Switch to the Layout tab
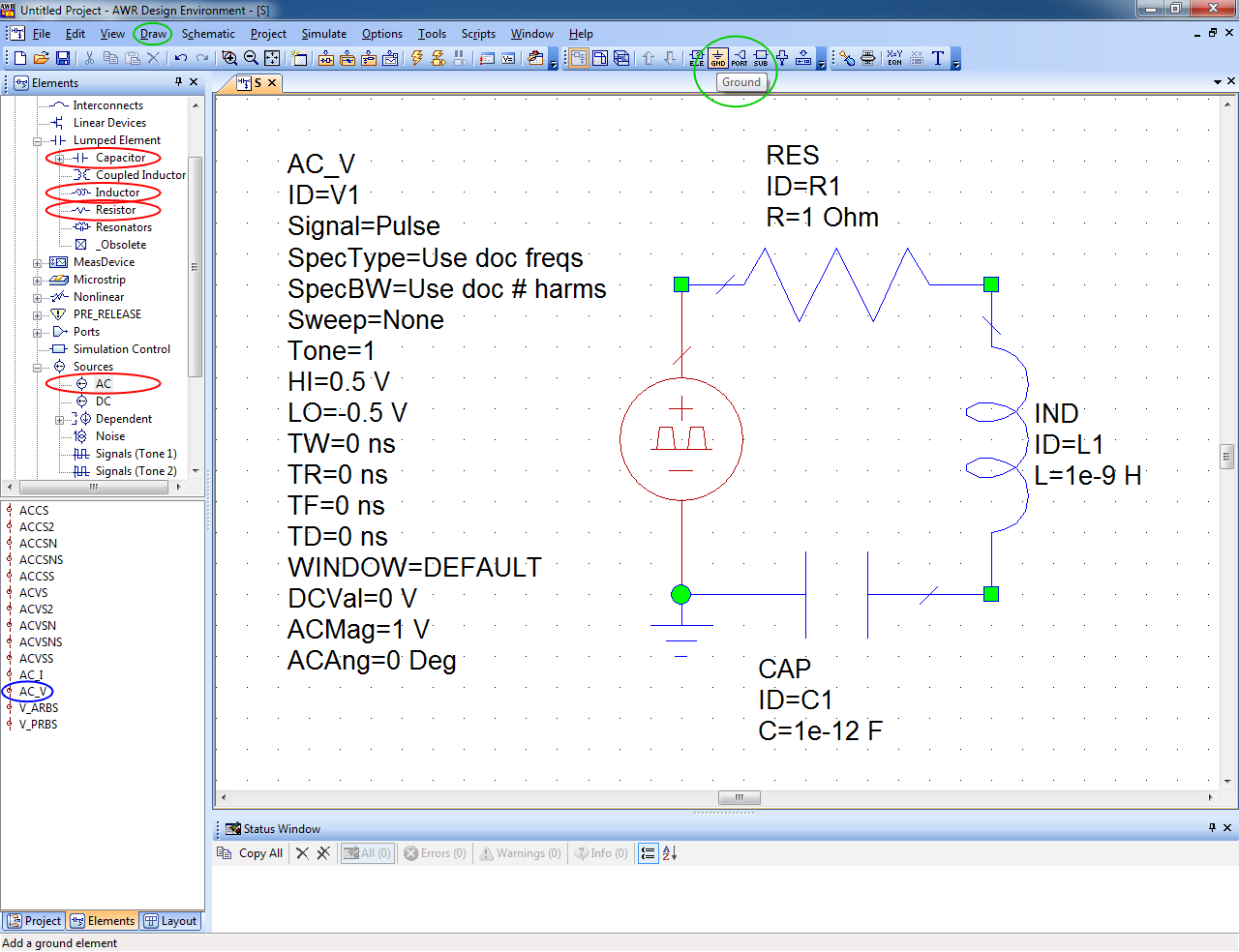Image resolution: width=1239 pixels, height=952 pixels. click(170, 921)
